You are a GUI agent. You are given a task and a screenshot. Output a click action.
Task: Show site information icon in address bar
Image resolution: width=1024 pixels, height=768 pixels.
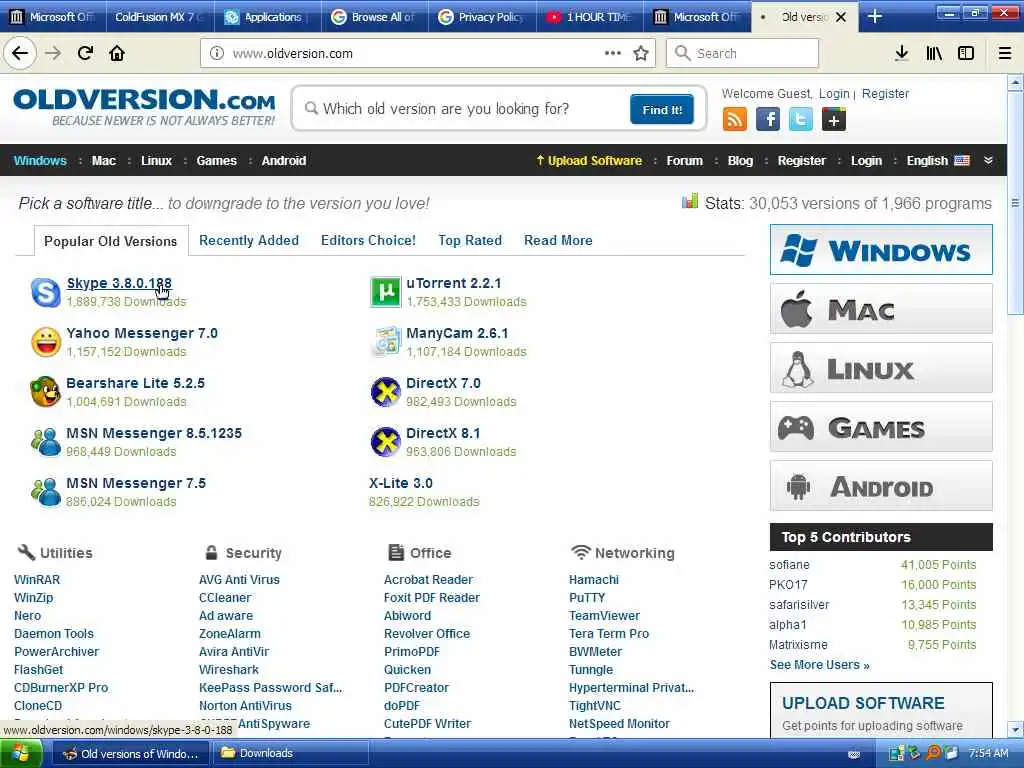pyautogui.click(x=216, y=53)
